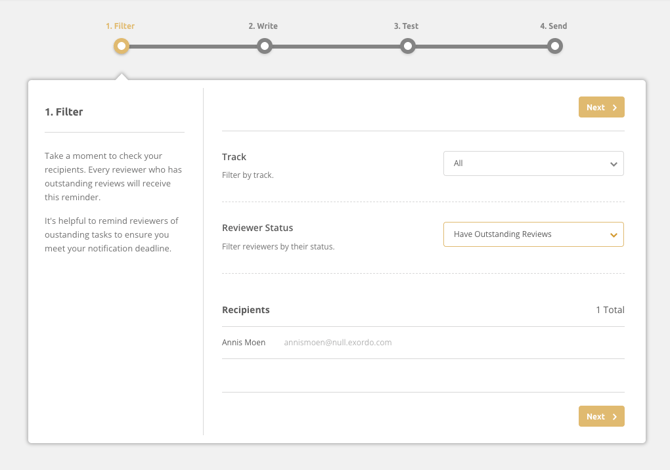Click the Send step circle marker

[555, 46]
